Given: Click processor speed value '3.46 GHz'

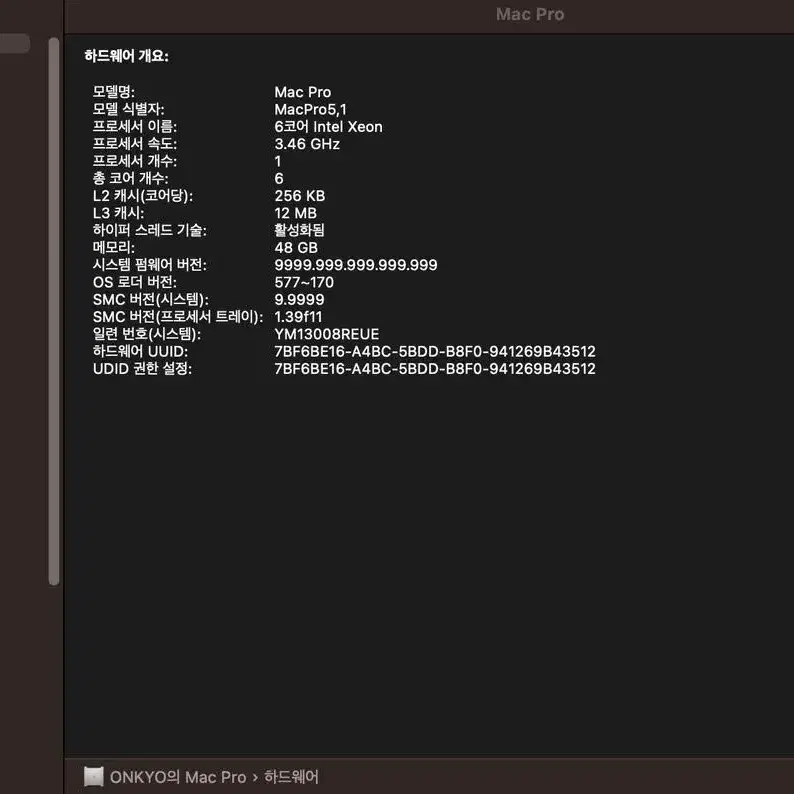Looking at the screenshot, I should point(307,144).
